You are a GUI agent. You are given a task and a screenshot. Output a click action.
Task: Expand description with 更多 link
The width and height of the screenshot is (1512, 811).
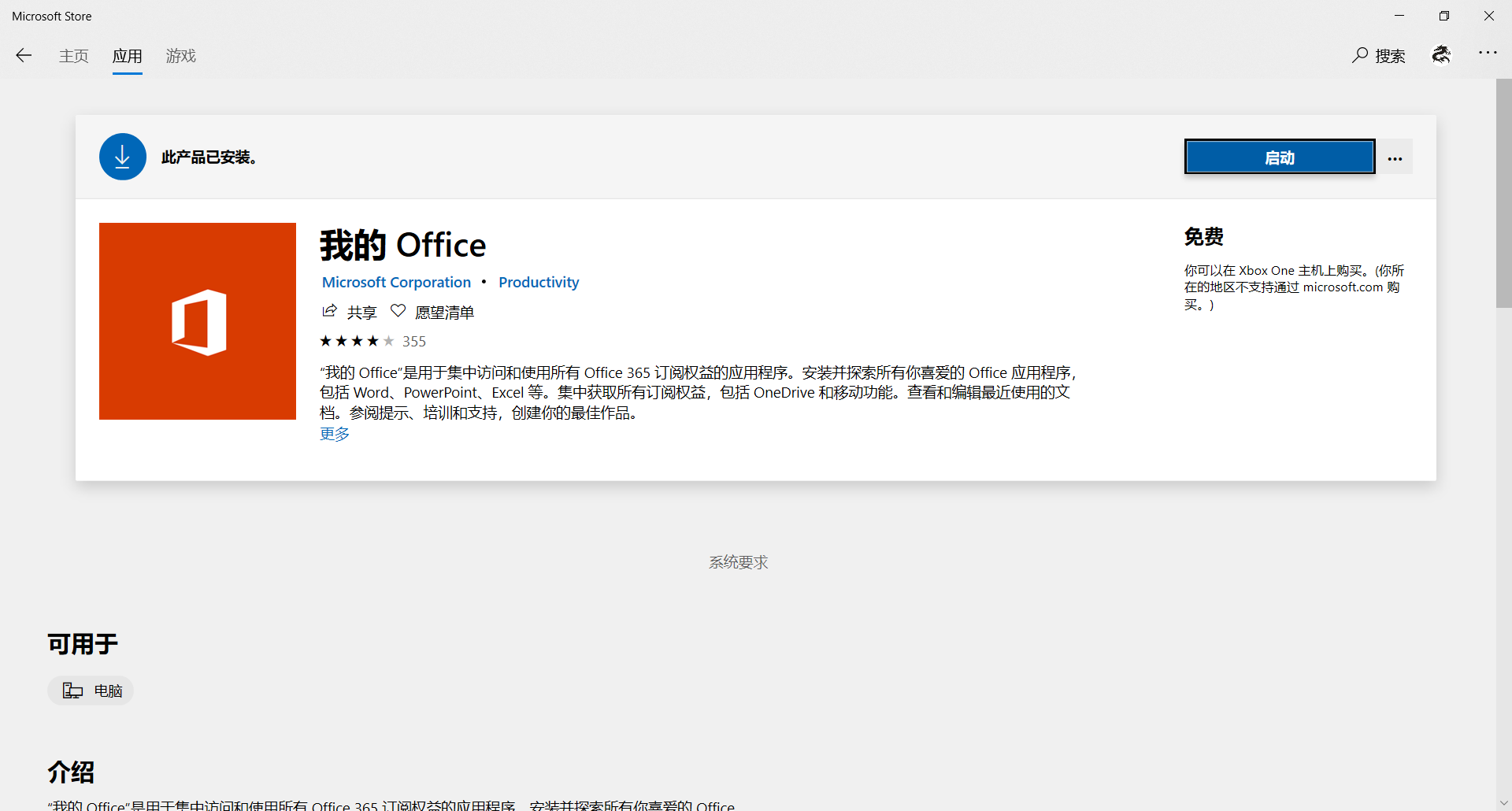(335, 434)
